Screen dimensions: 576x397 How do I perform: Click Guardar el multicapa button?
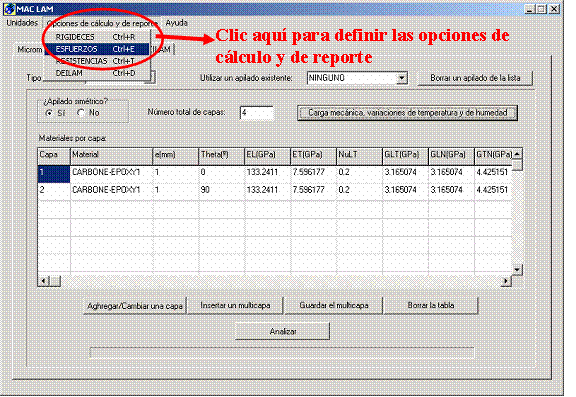pyautogui.click(x=334, y=306)
